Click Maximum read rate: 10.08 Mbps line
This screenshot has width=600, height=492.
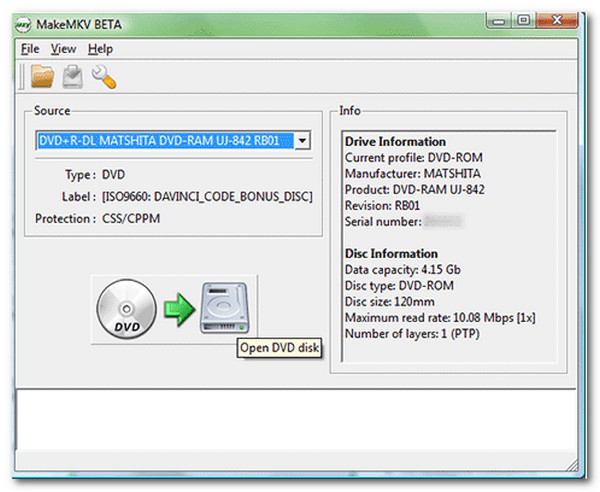(440, 318)
